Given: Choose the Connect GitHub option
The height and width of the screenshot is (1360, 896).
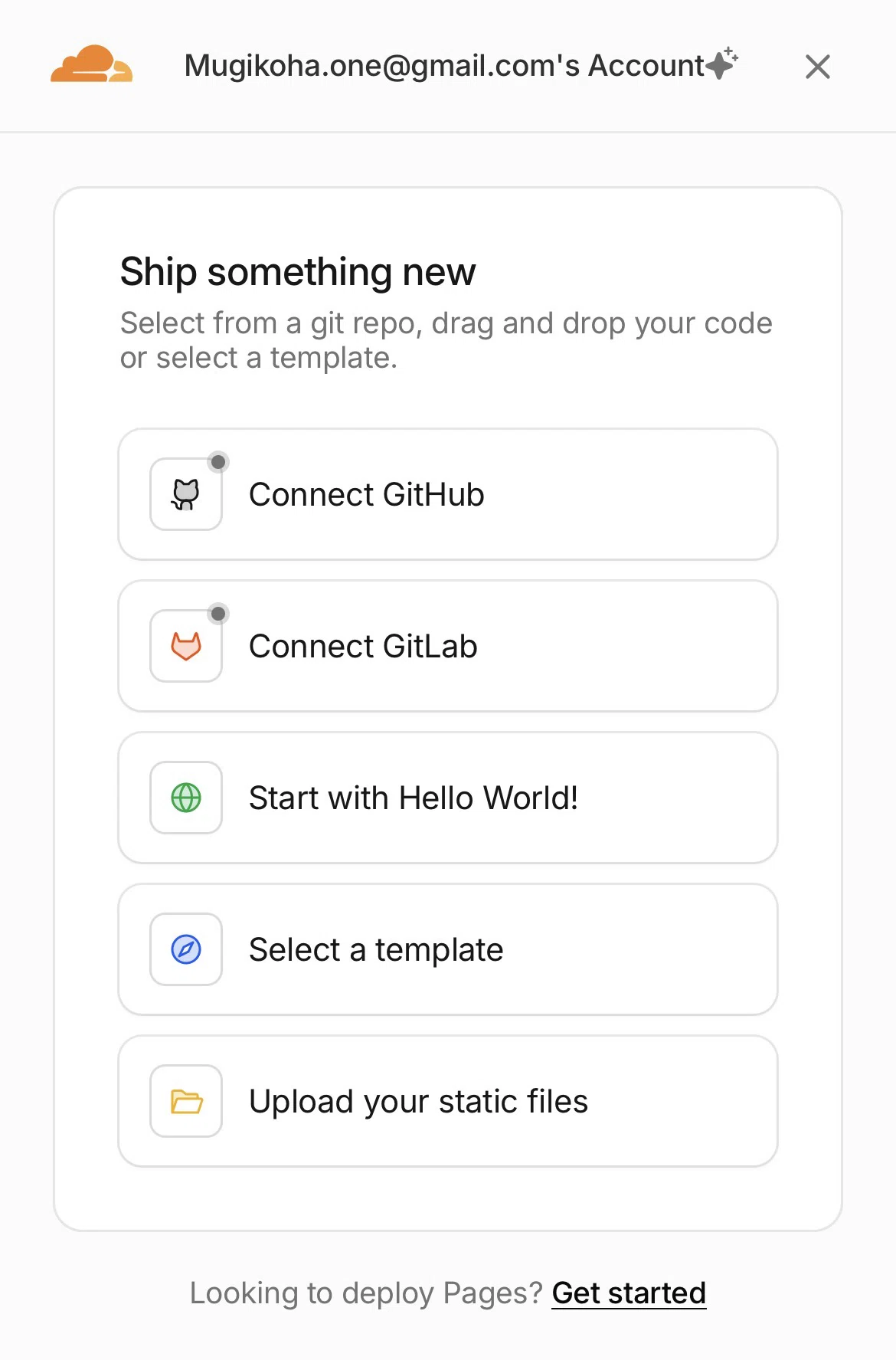Looking at the screenshot, I should tap(448, 494).
